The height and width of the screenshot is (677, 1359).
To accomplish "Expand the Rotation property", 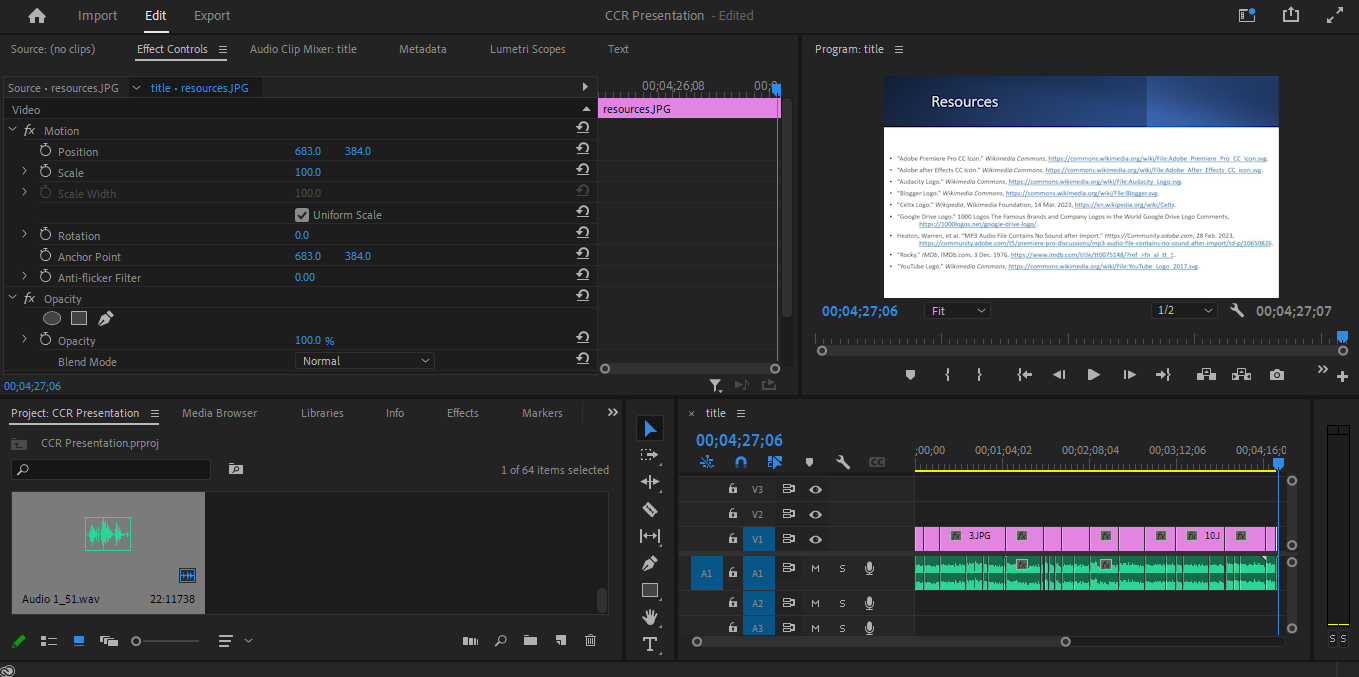I will [25, 234].
